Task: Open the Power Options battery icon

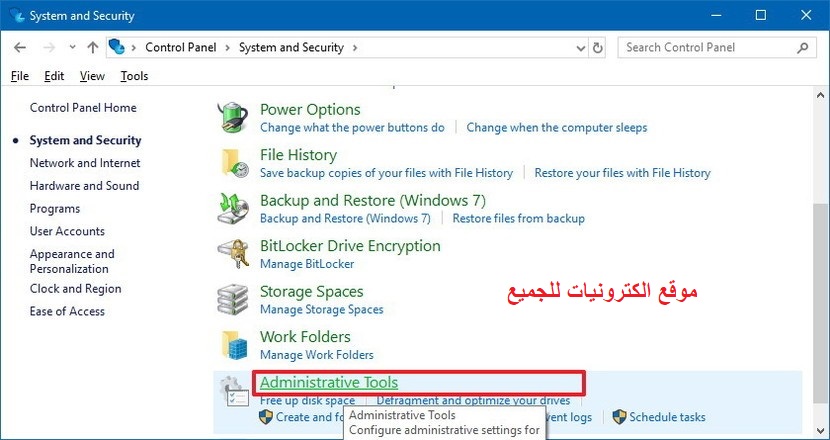Action: pos(232,117)
